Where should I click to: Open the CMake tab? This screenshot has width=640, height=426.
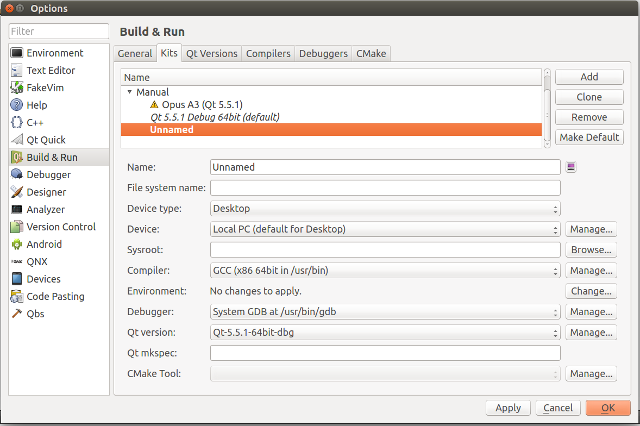[371, 53]
